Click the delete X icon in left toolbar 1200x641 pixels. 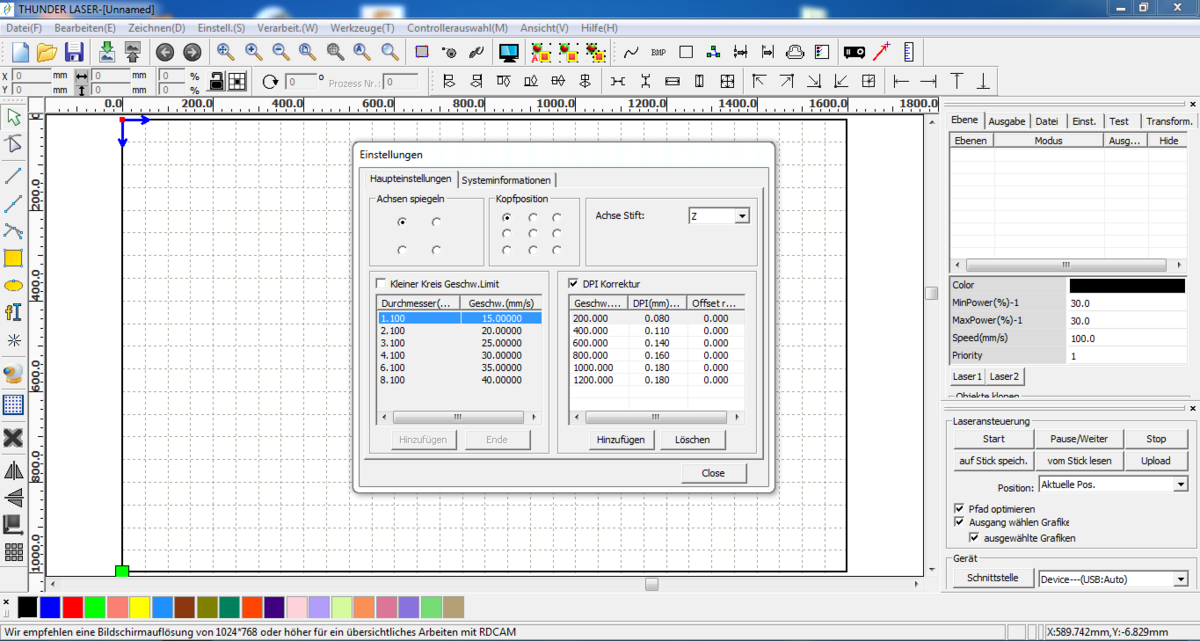[x=14, y=437]
